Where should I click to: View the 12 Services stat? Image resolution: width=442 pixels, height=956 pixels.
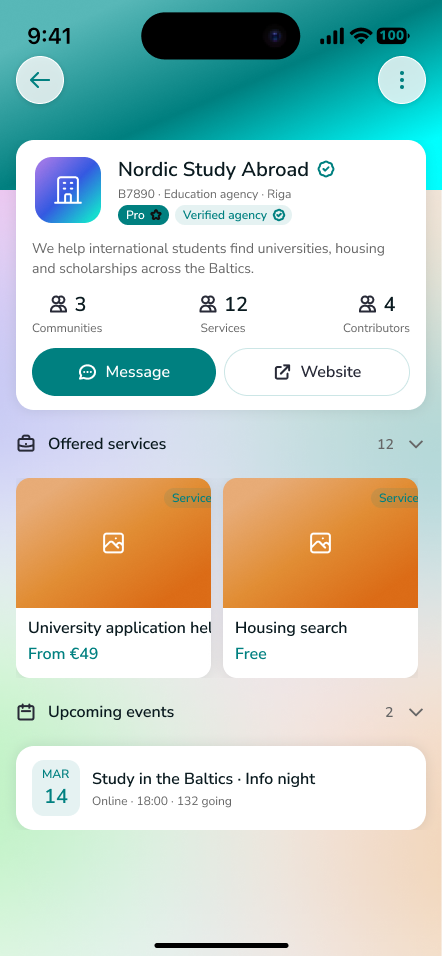point(223,314)
